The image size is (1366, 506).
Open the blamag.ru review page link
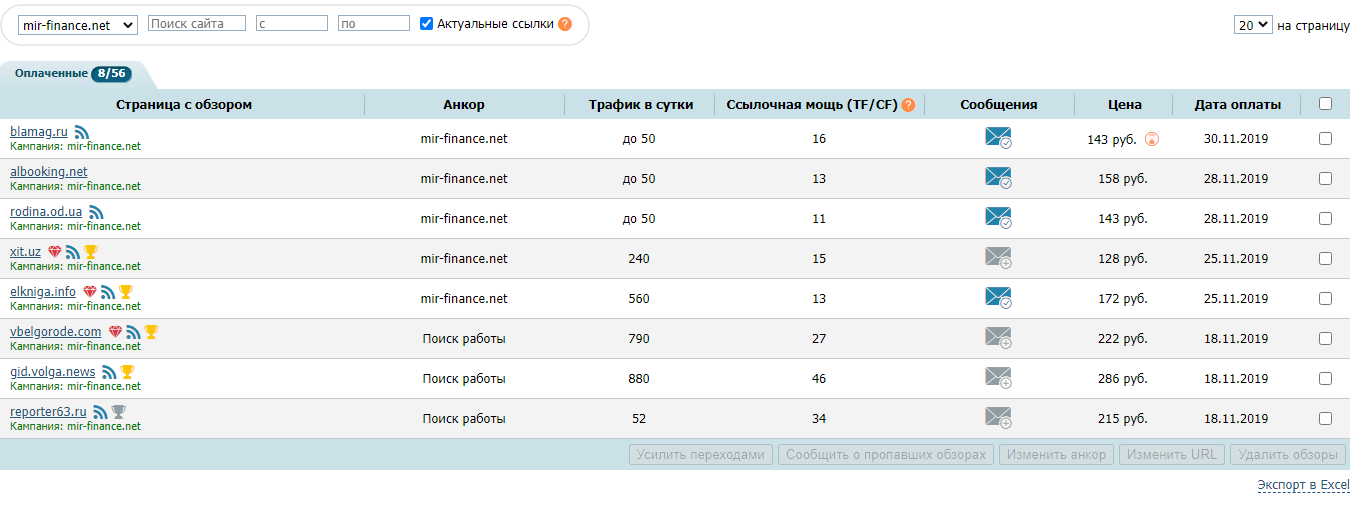click(39, 131)
